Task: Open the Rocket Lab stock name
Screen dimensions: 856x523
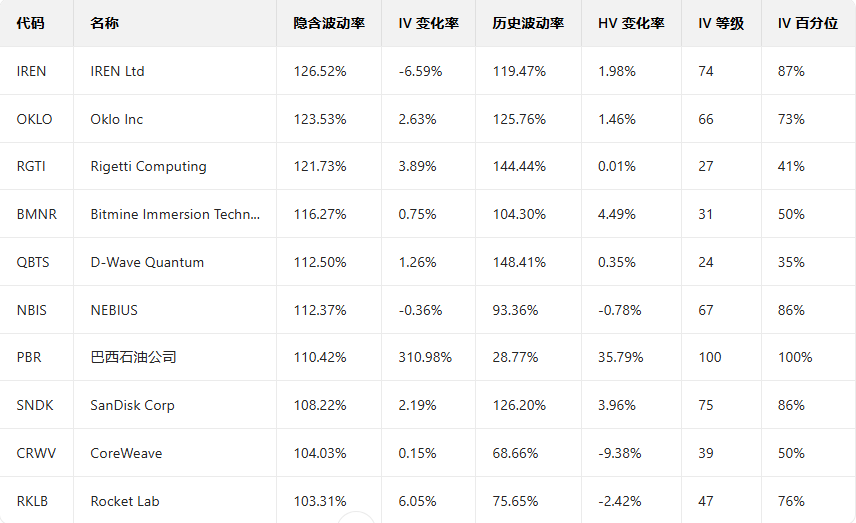Action: 125,501
